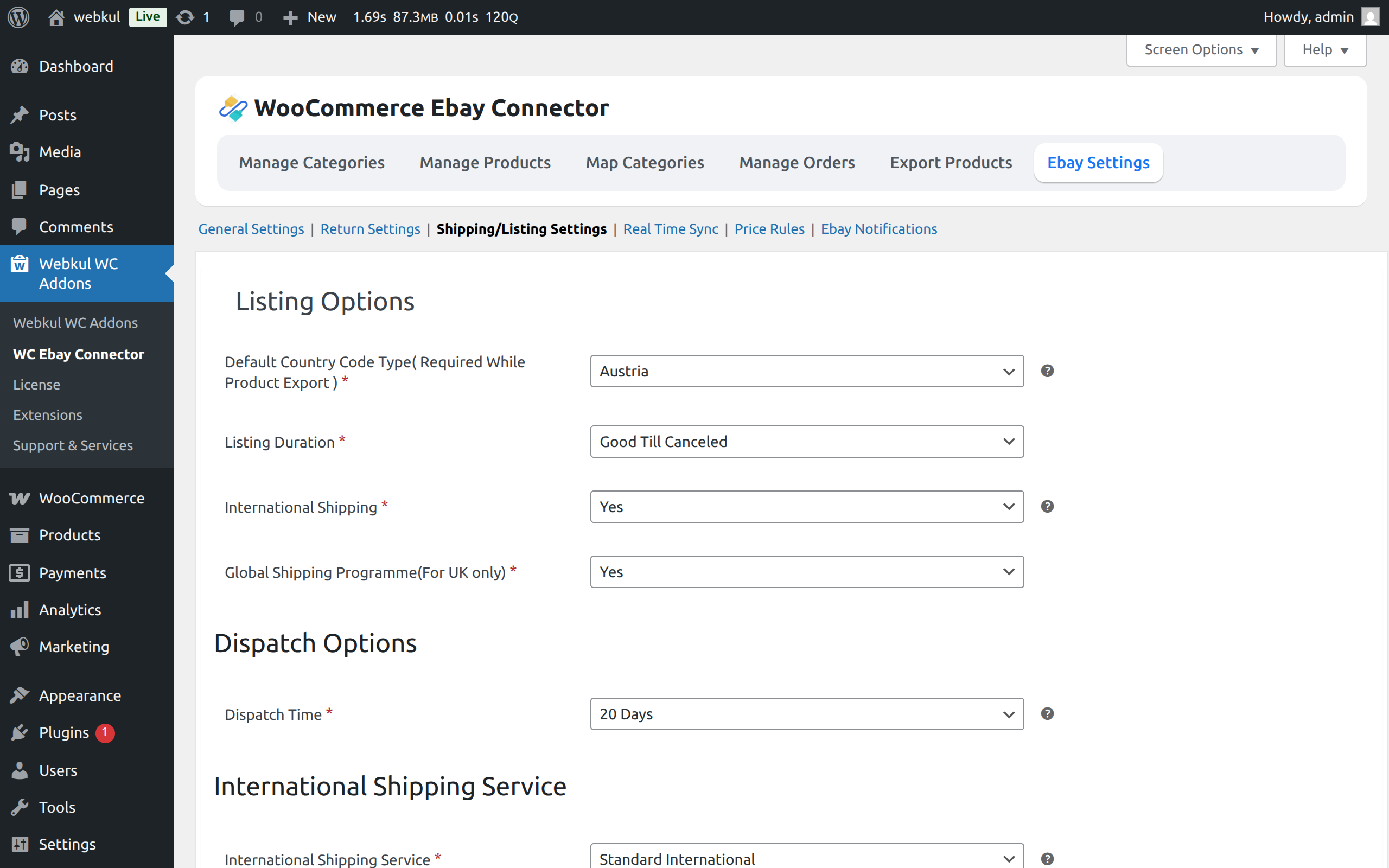
Task: Click help icon beside Default Country Code
Action: [x=1048, y=371]
